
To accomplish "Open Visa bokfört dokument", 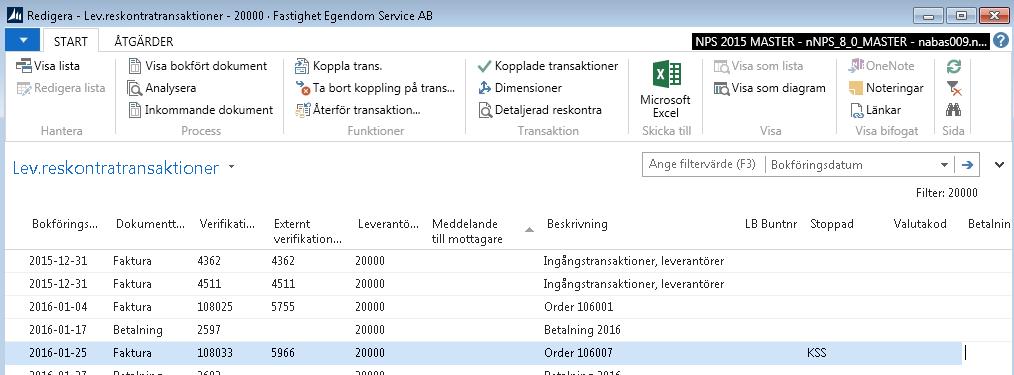I will click(198, 66).
